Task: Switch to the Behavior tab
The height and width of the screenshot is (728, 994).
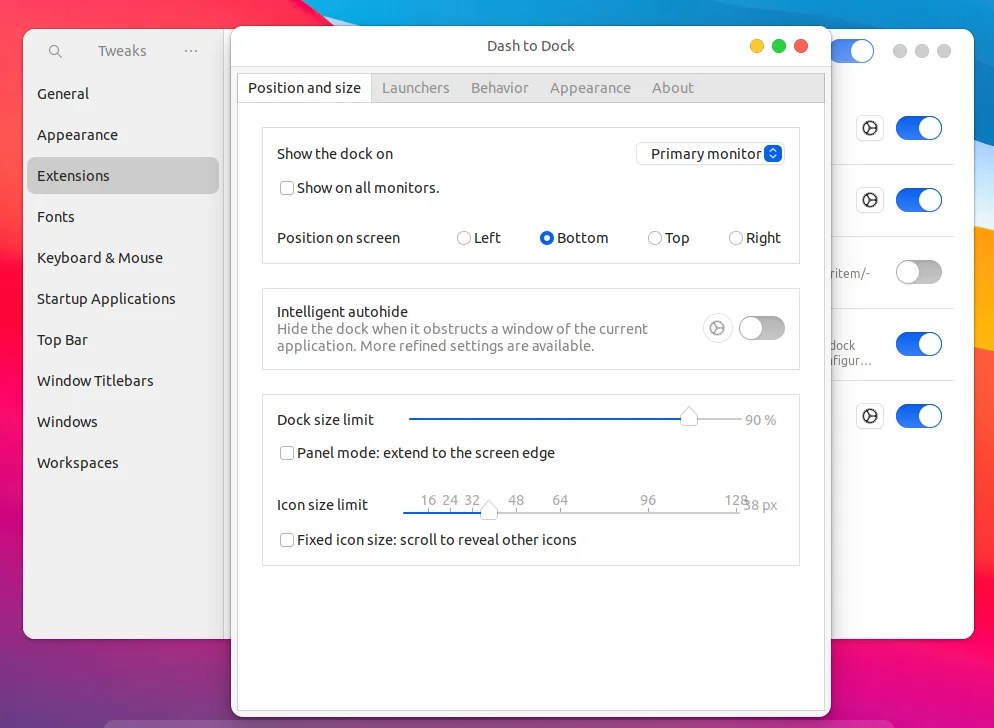Action: [500, 88]
